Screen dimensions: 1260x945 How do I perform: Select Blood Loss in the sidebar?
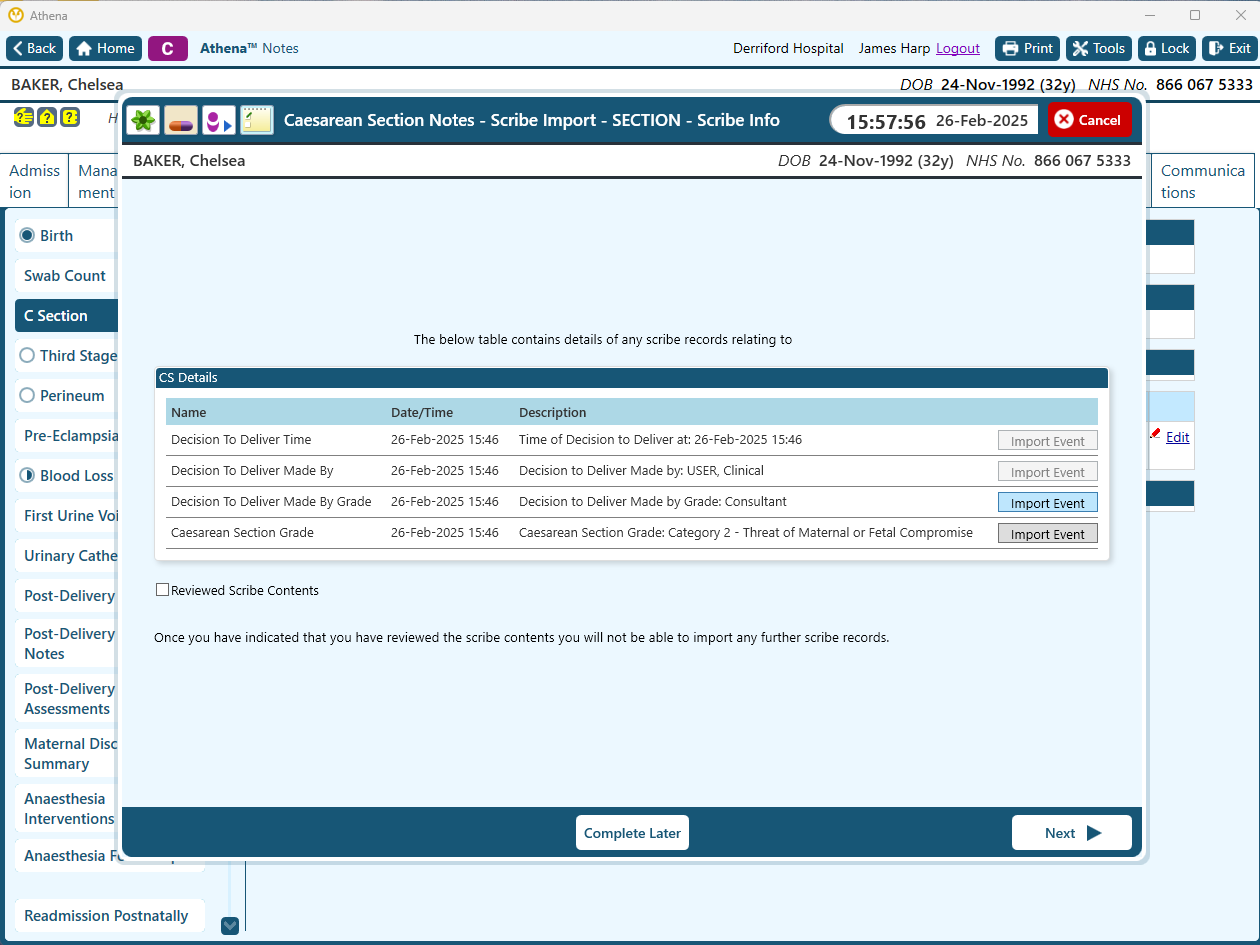point(67,476)
